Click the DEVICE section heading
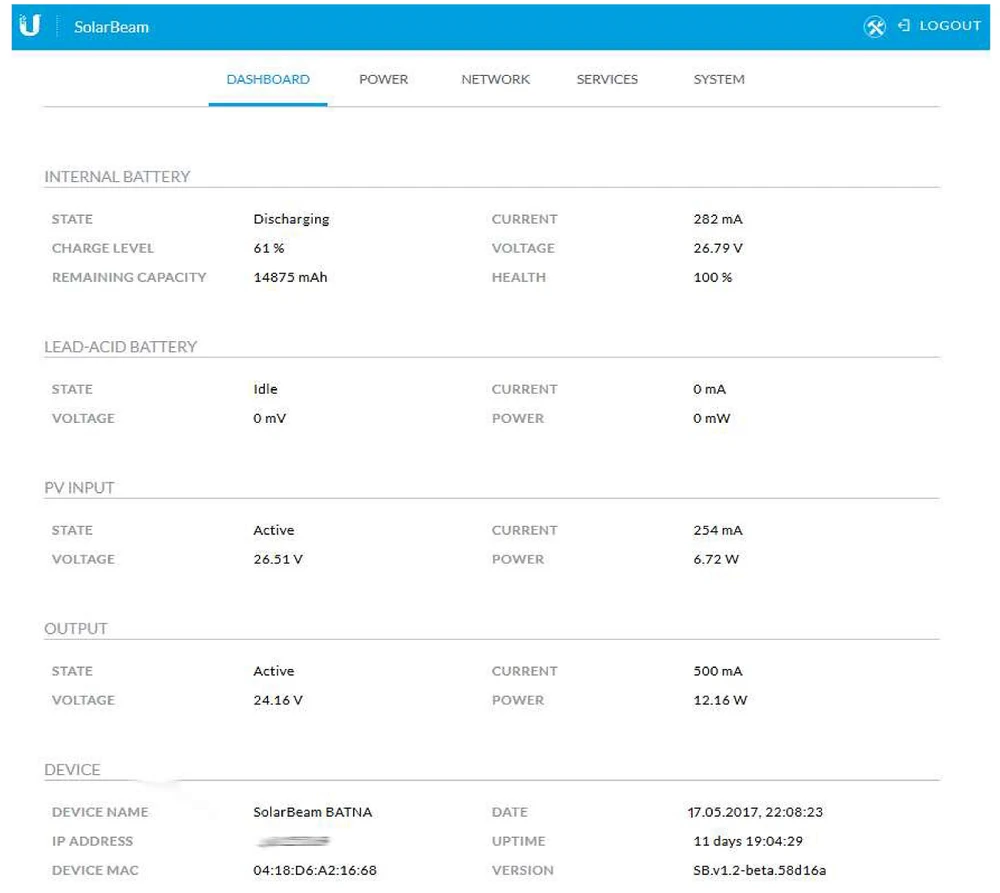Image resolution: width=1000 pixels, height=893 pixels. (73, 770)
